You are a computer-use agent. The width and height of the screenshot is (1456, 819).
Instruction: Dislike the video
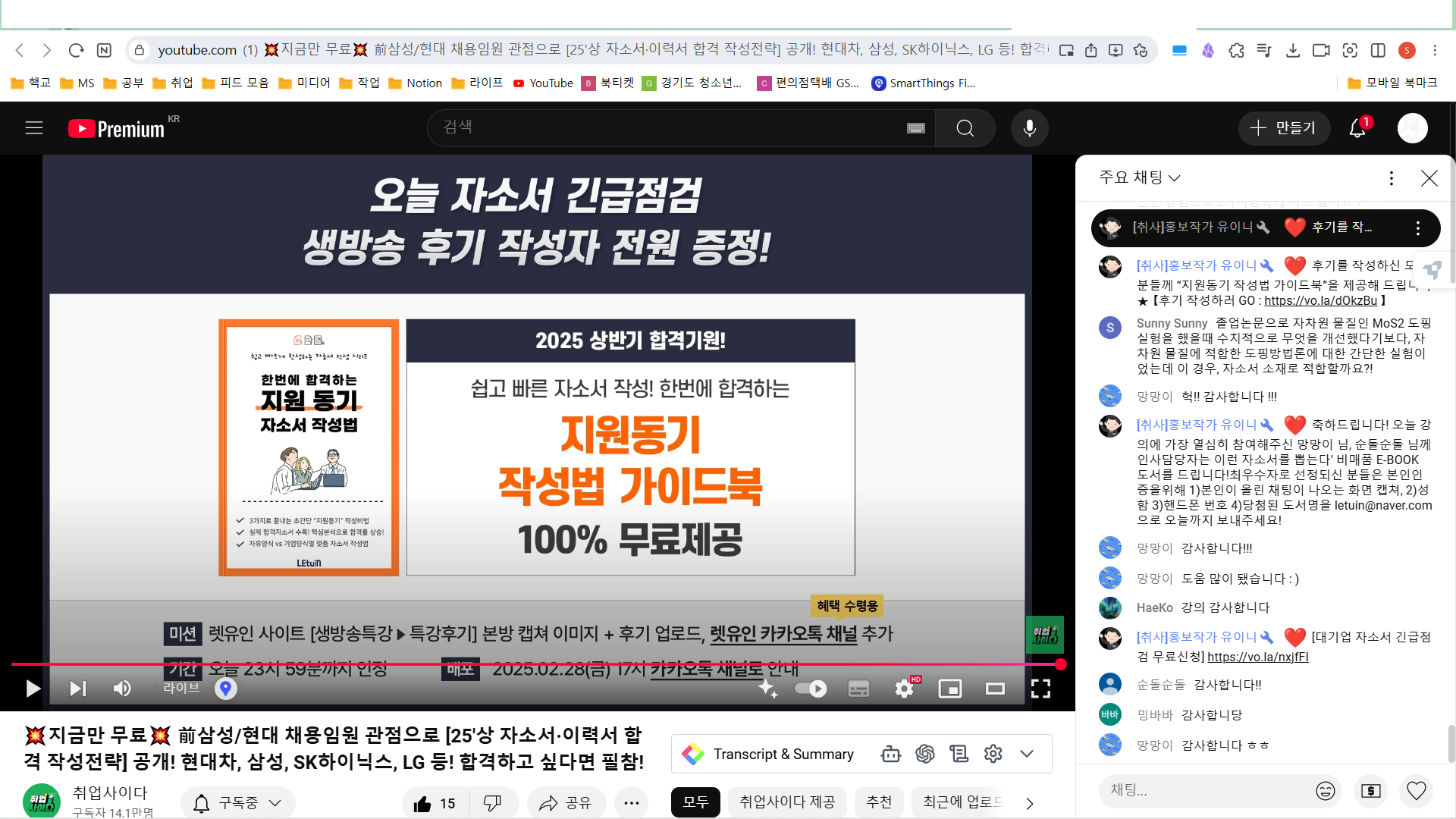click(x=493, y=803)
